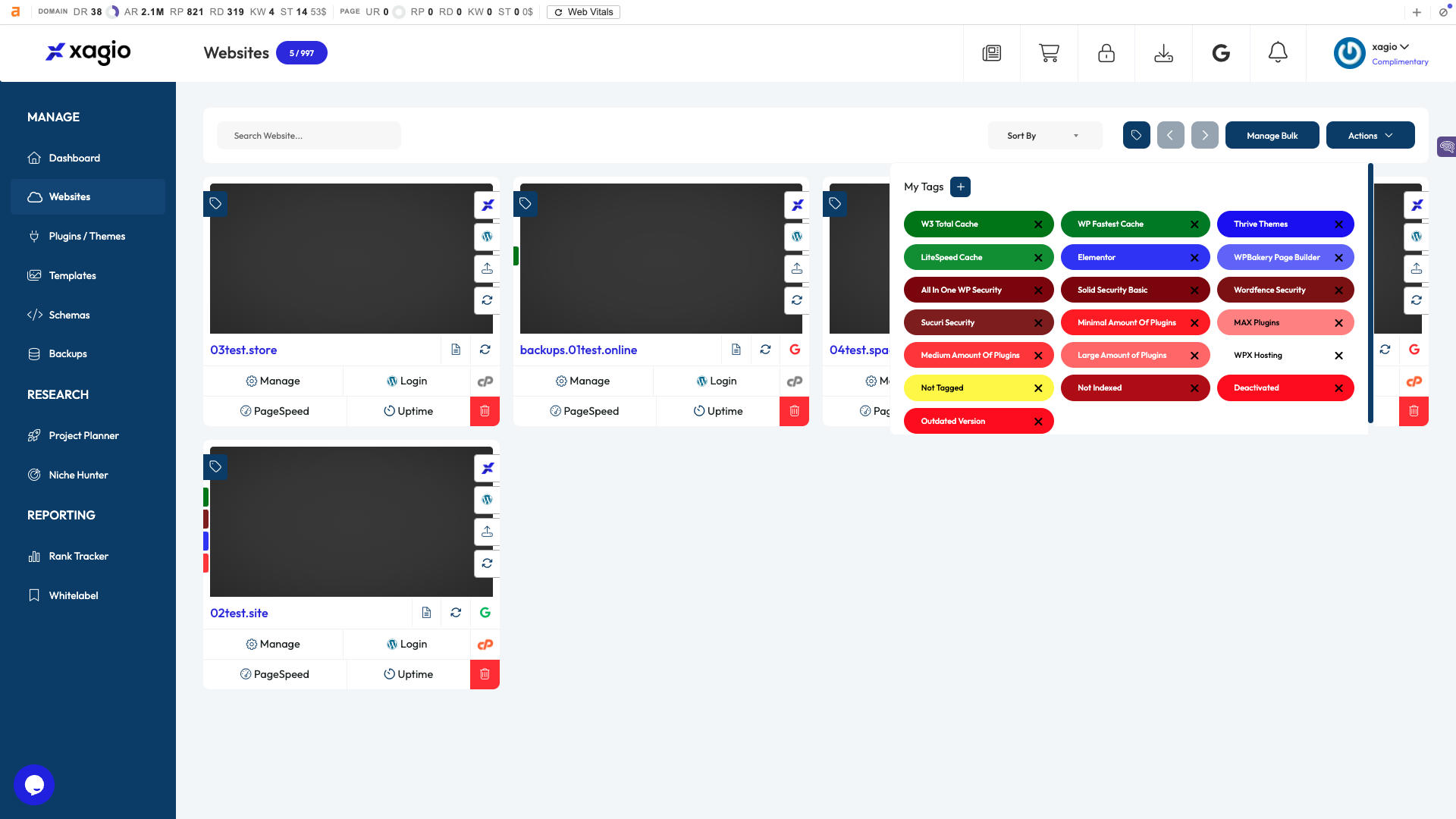The height and width of the screenshot is (819, 1456).
Task: Open the Sort By dropdown
Action: (1045, 136)
